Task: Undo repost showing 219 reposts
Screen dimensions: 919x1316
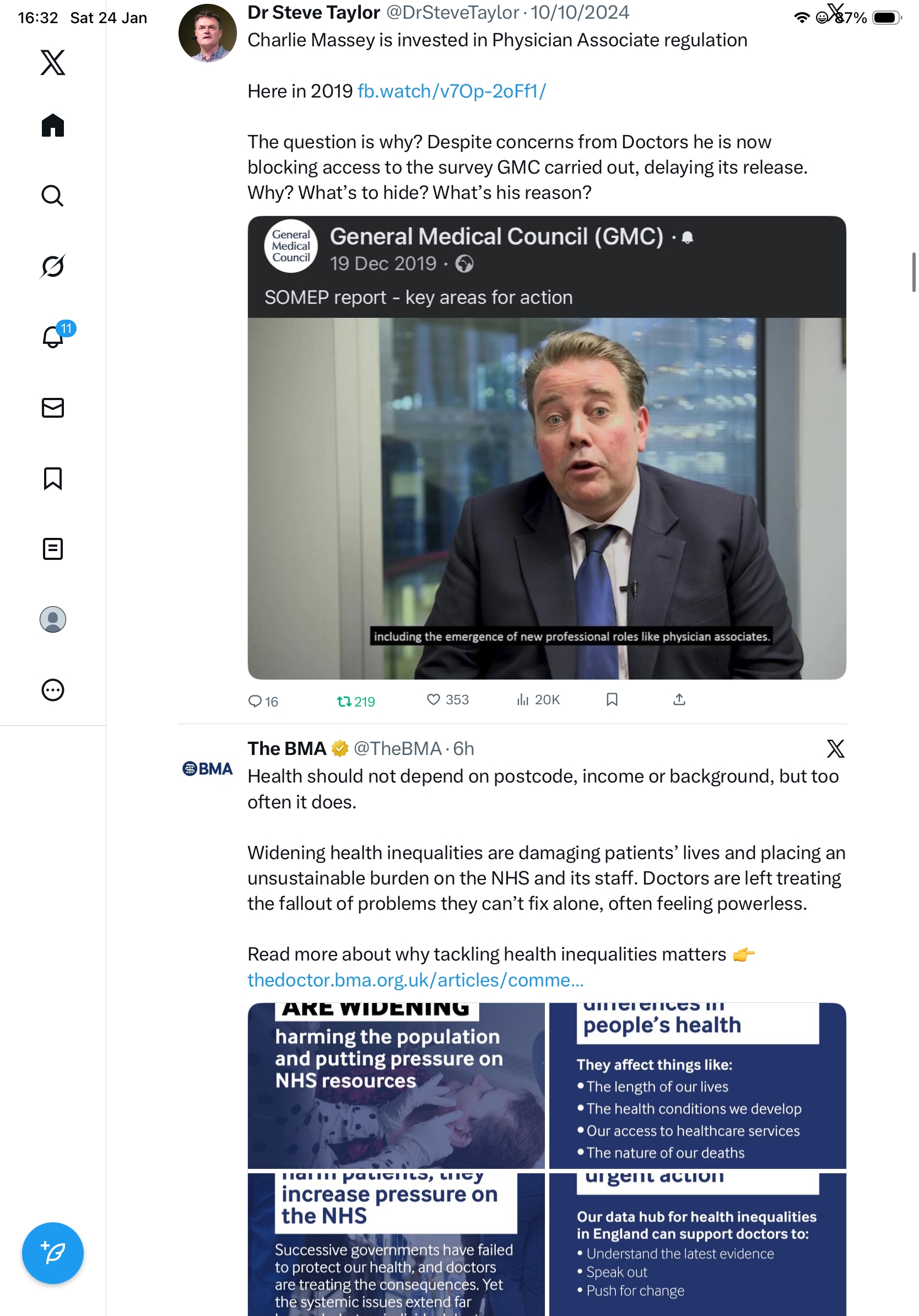Action: (355, 701)
